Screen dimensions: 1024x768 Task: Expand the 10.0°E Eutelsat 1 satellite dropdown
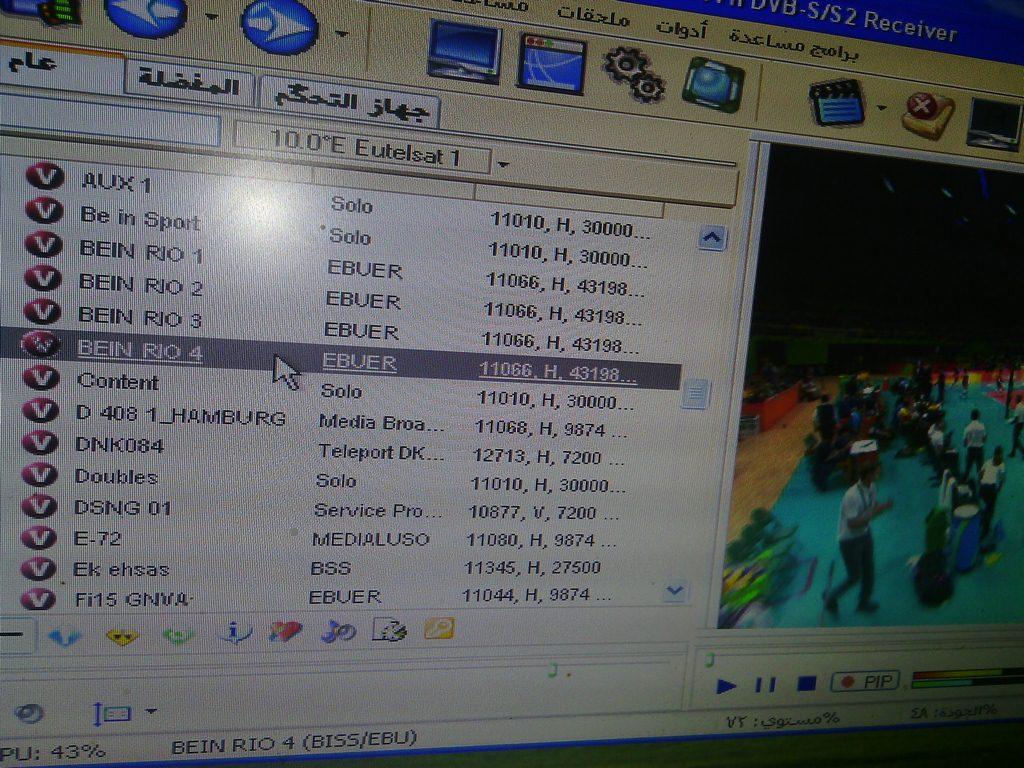tap(503, 165)
